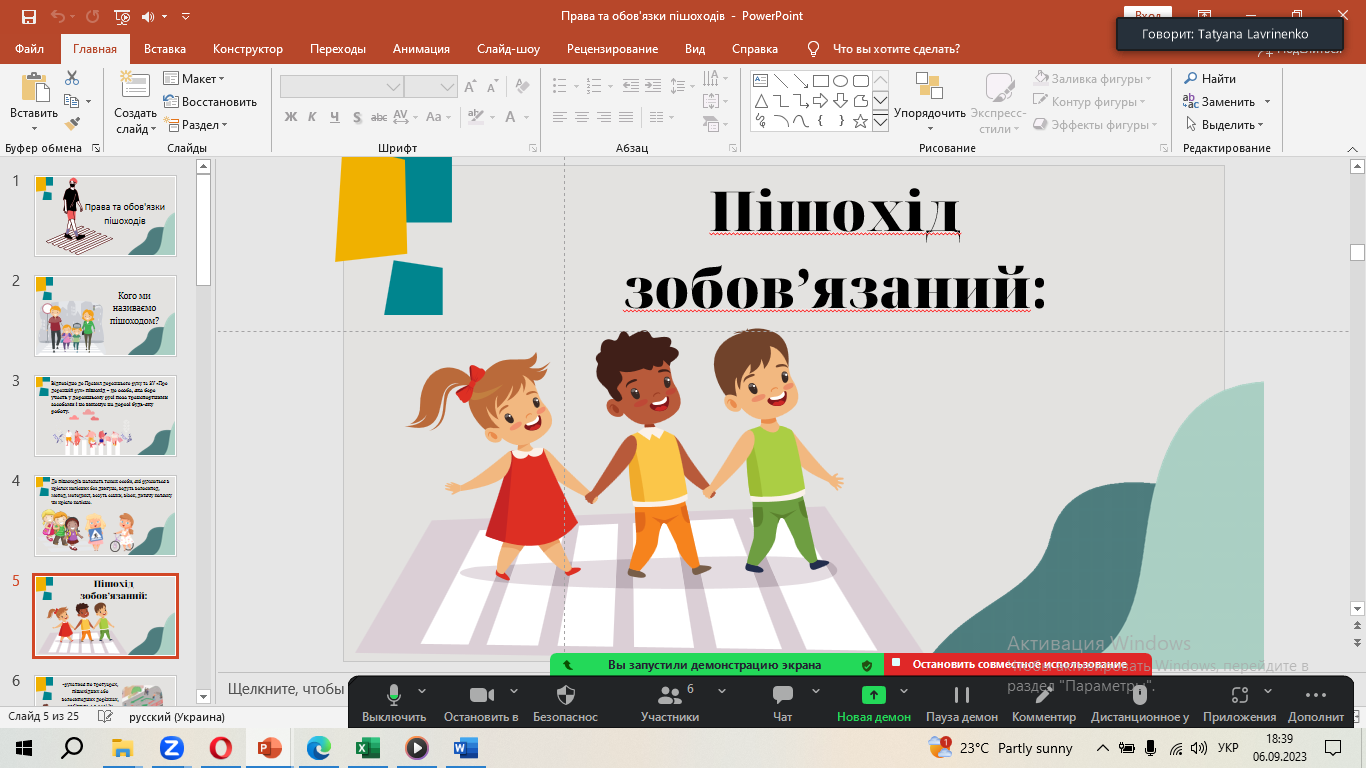Image resolution: width=1366 pixels, height=768 pixels.
Task: Open the Слайд-шоу tab
Action: 508,48
